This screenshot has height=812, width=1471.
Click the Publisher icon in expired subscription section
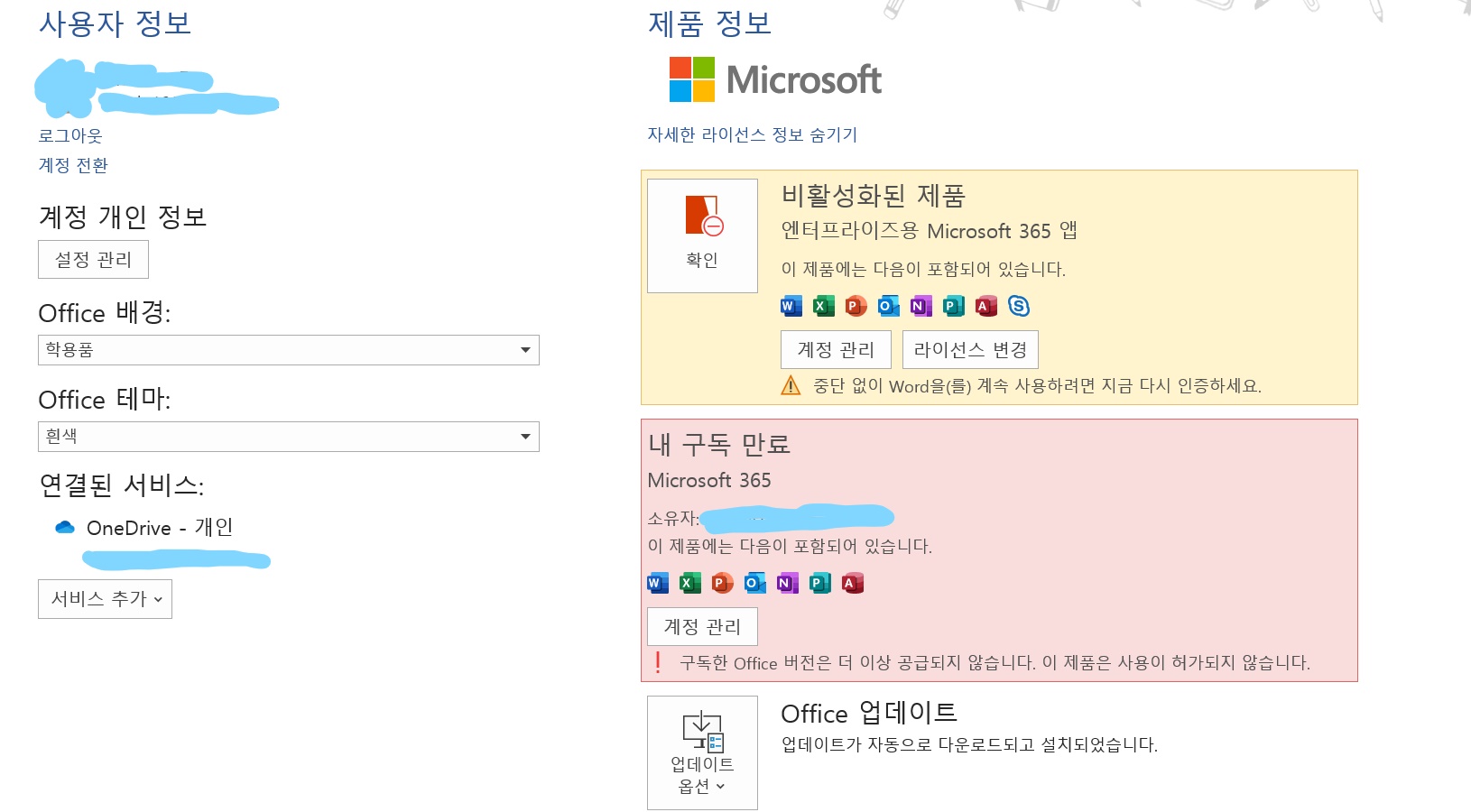tap(820, 583)
